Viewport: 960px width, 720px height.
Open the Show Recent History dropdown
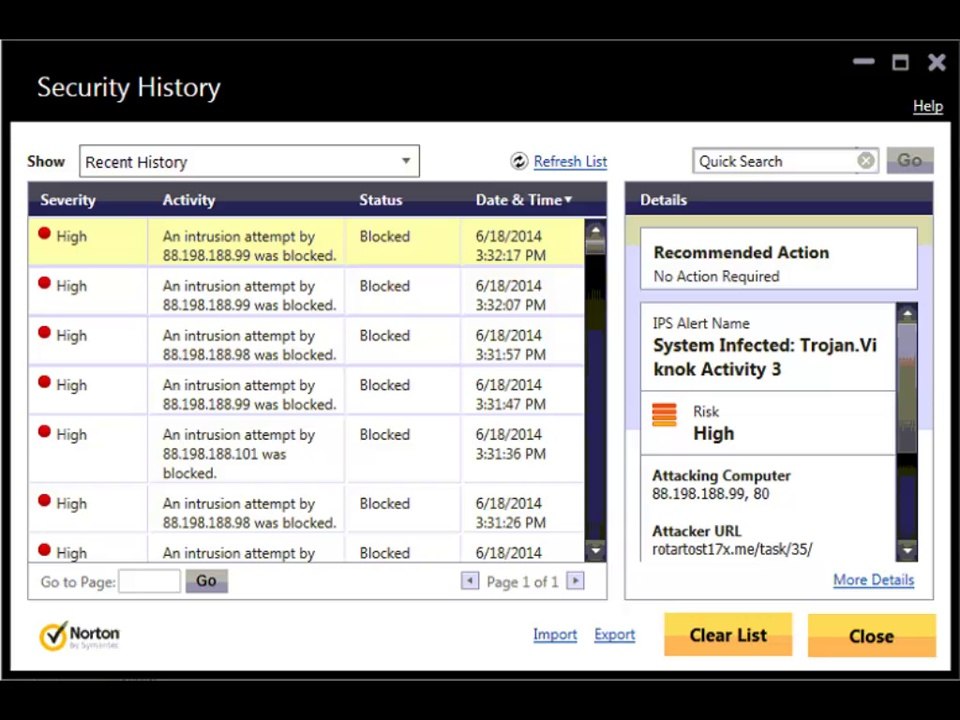point(249,161)
